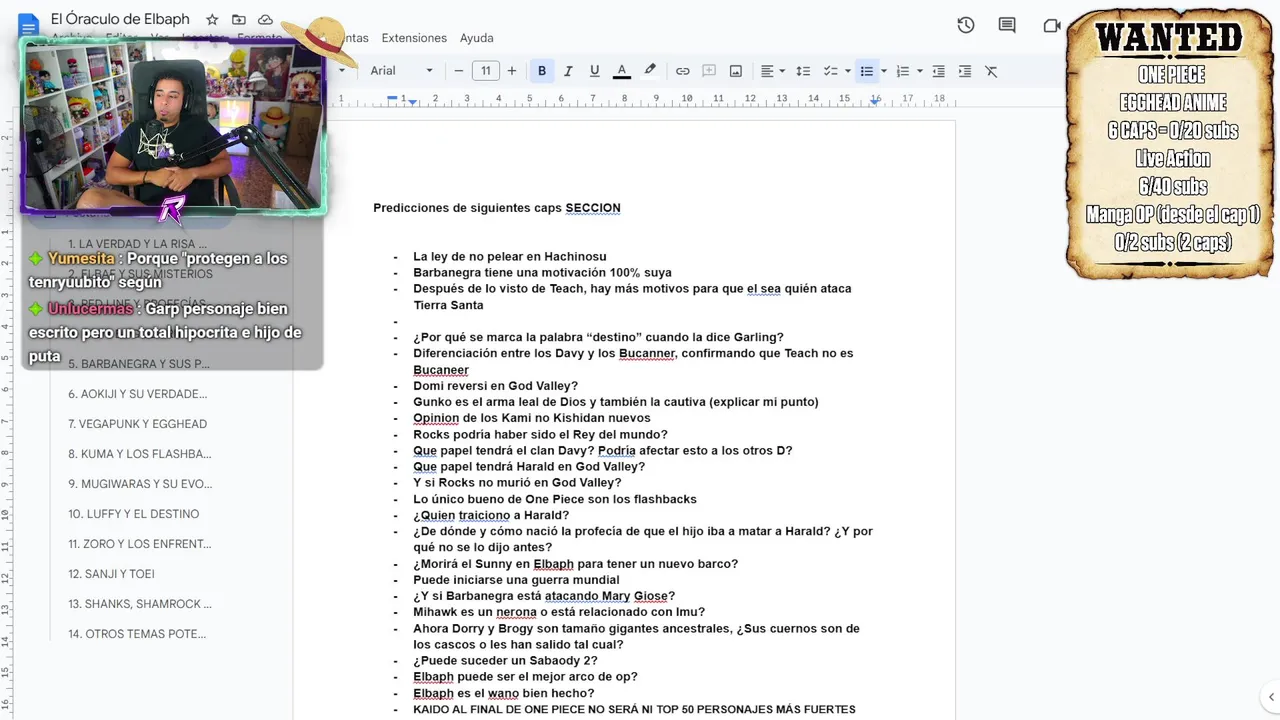Start a Meet video call
Screen dimensions: 1280x720
pos(1051,26)
